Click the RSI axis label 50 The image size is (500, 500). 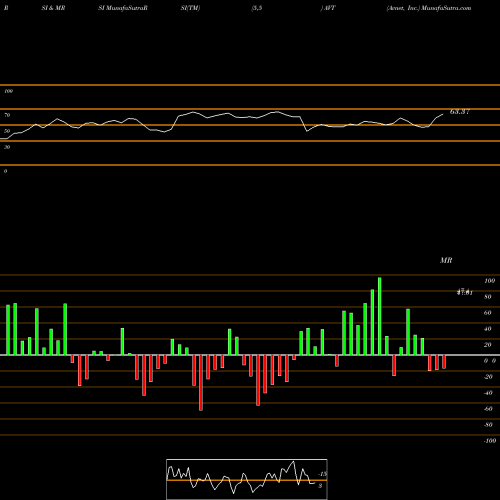[7, 131]
